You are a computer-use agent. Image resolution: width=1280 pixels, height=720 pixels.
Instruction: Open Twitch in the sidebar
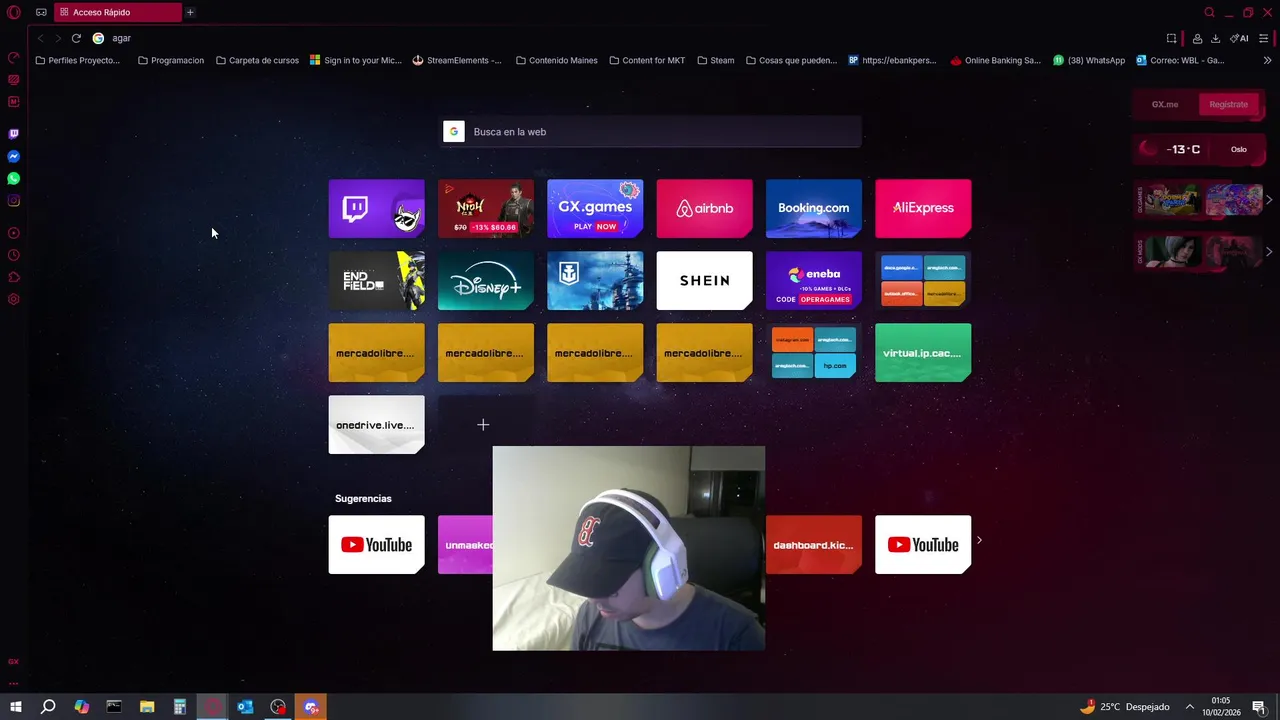[x=14, y=134]
